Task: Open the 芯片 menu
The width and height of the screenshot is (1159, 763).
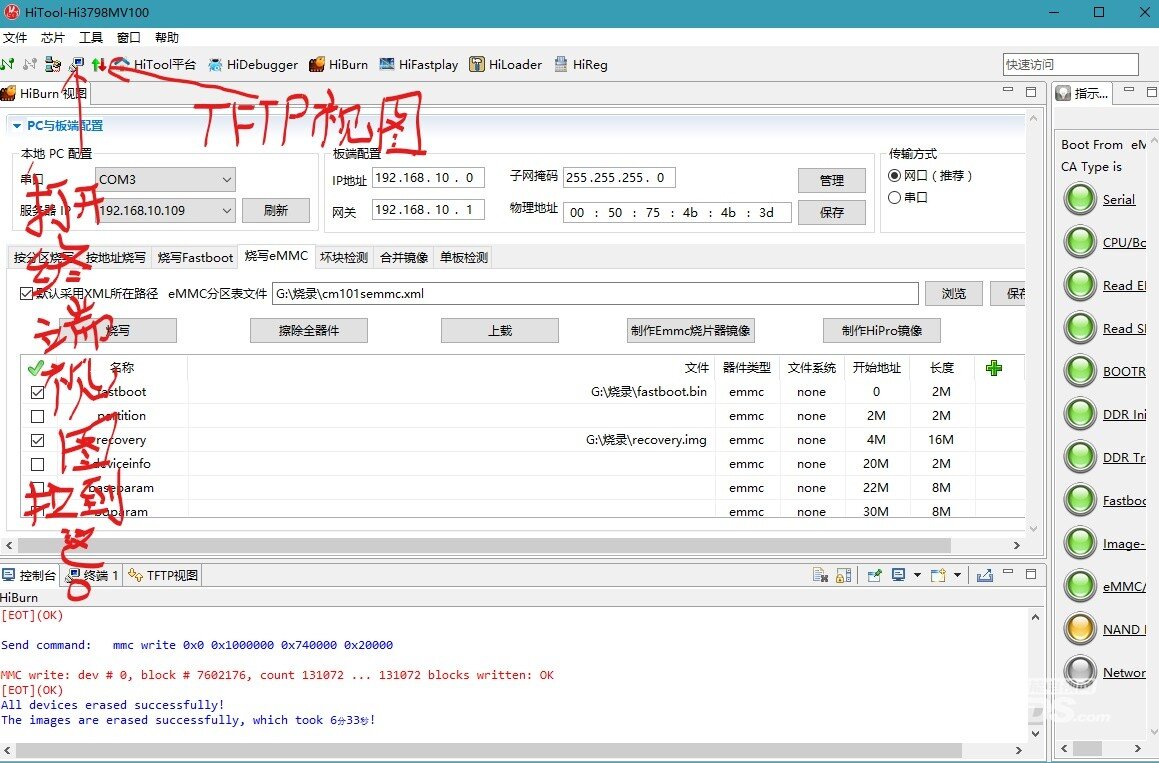Action: point(52,37)
